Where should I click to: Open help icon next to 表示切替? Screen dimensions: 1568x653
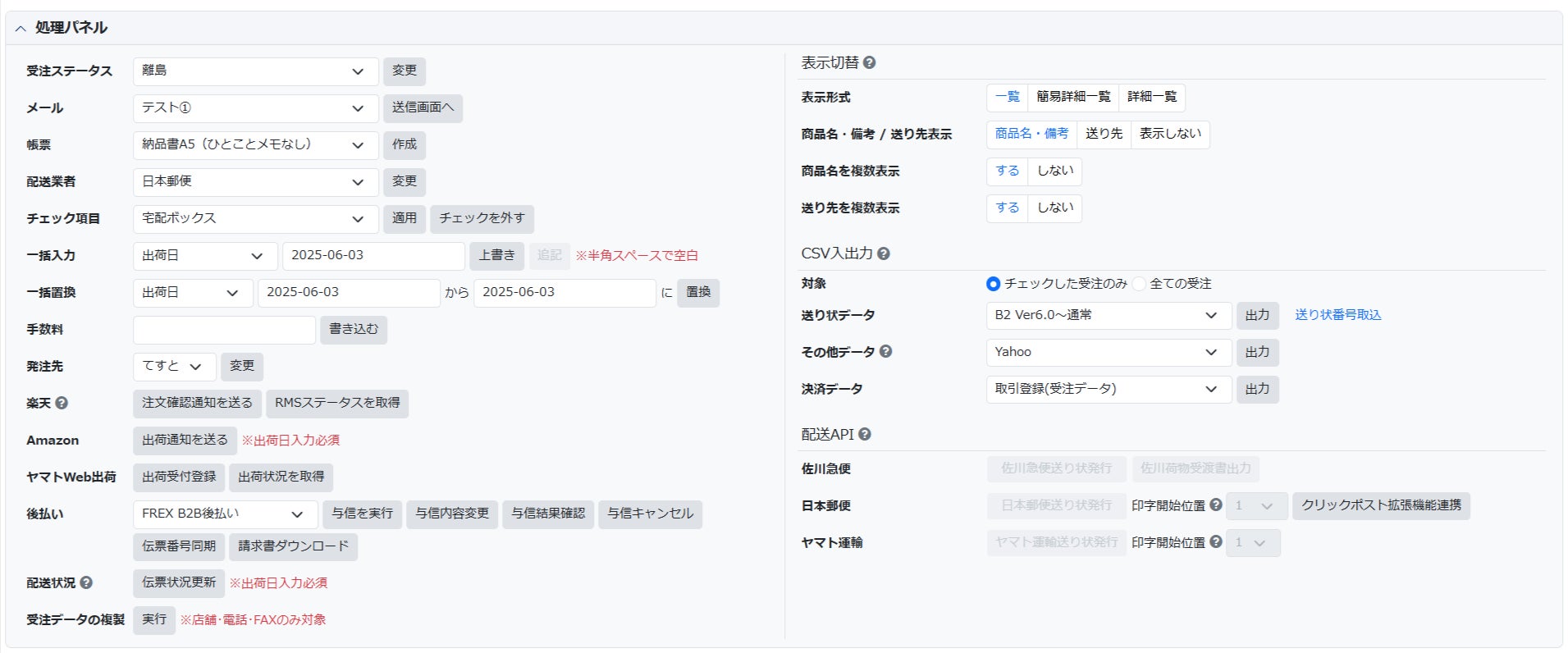(x=869, y=62)
